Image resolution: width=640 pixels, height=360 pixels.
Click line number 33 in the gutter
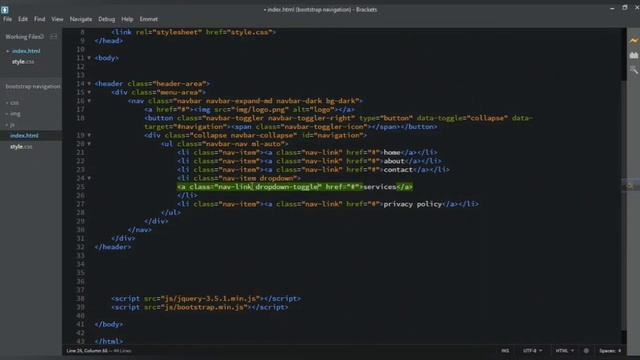click(80, 256)
